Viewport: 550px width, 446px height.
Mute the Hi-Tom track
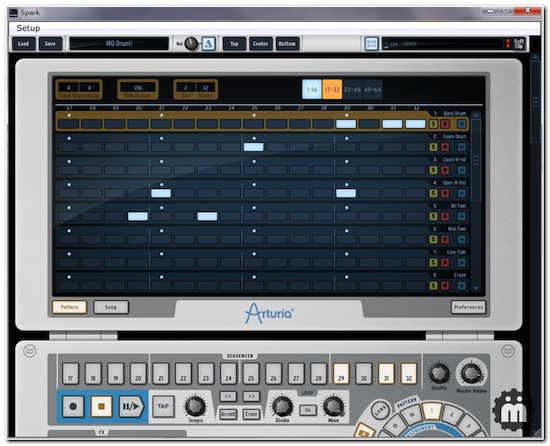click(x=445, y=216)
